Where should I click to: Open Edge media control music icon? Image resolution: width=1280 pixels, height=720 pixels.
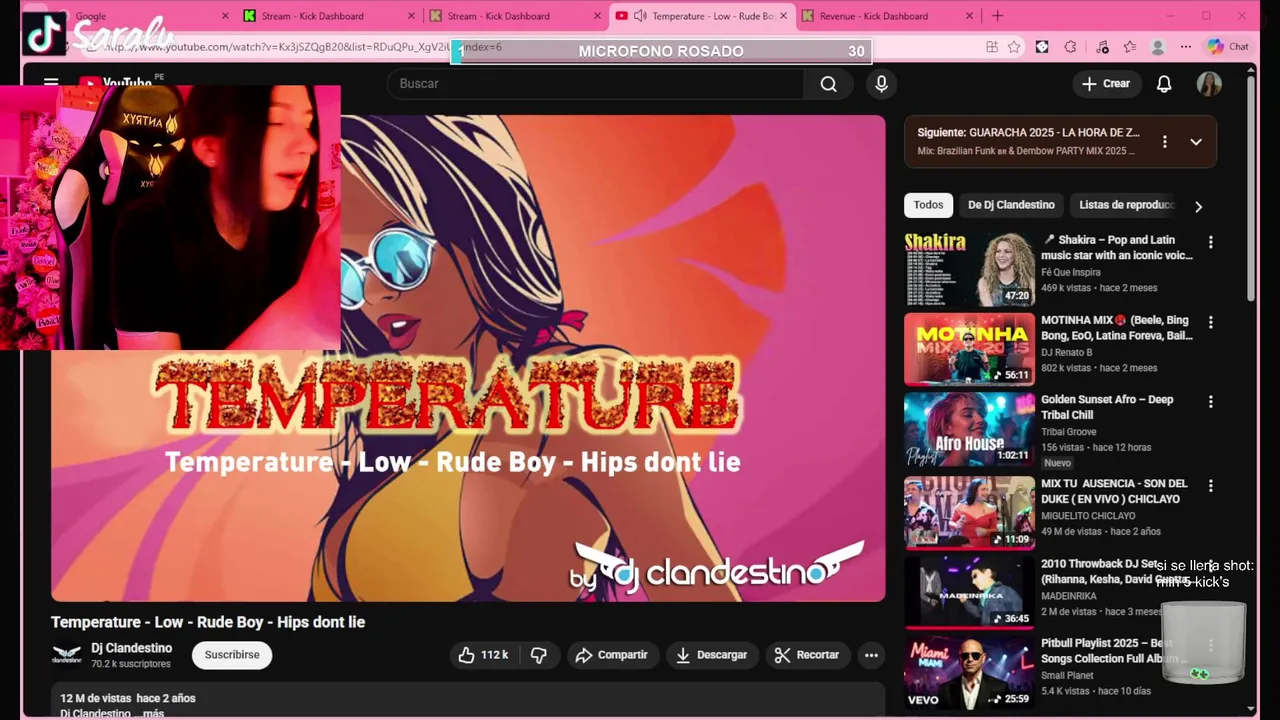(1102, 47)
